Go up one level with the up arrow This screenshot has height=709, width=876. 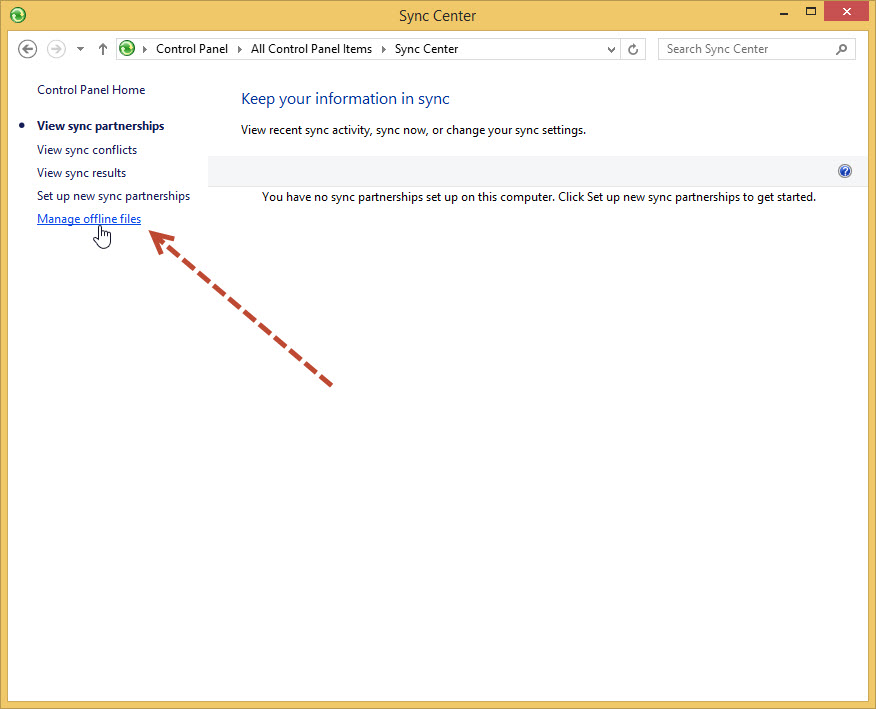tap(102, 48)
